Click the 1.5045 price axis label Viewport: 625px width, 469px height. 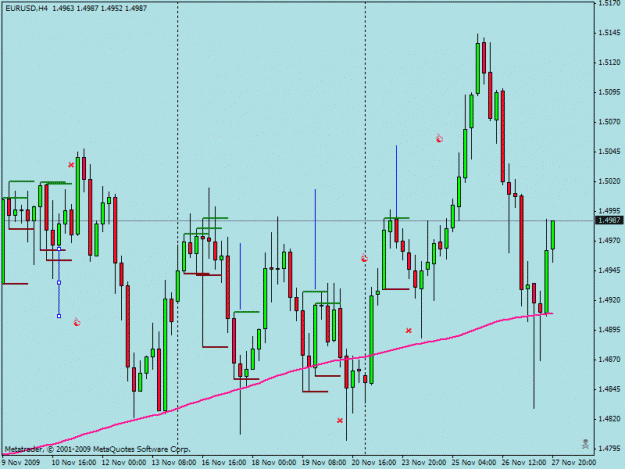point(609,151)
